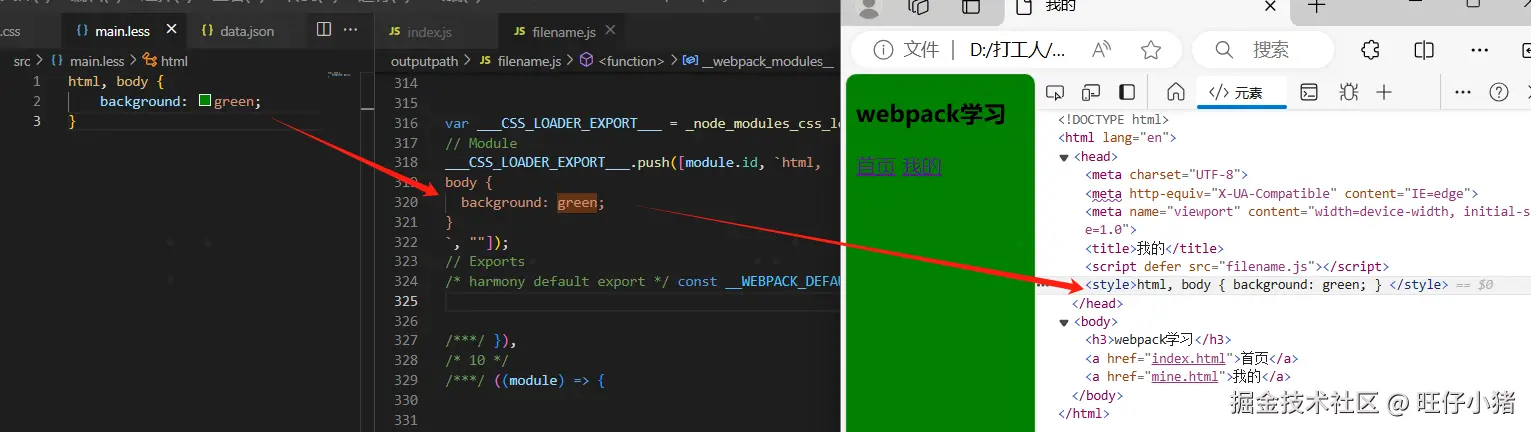This screenshot has width=1531, height=432.
Task: Click the 我的 link on the page
Action: pyautogui.click(x=922, y=166)
